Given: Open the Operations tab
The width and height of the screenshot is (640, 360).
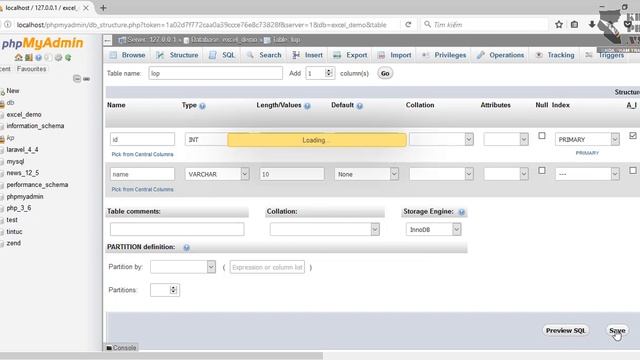Looking at the screenshot, I should (500, 55).
